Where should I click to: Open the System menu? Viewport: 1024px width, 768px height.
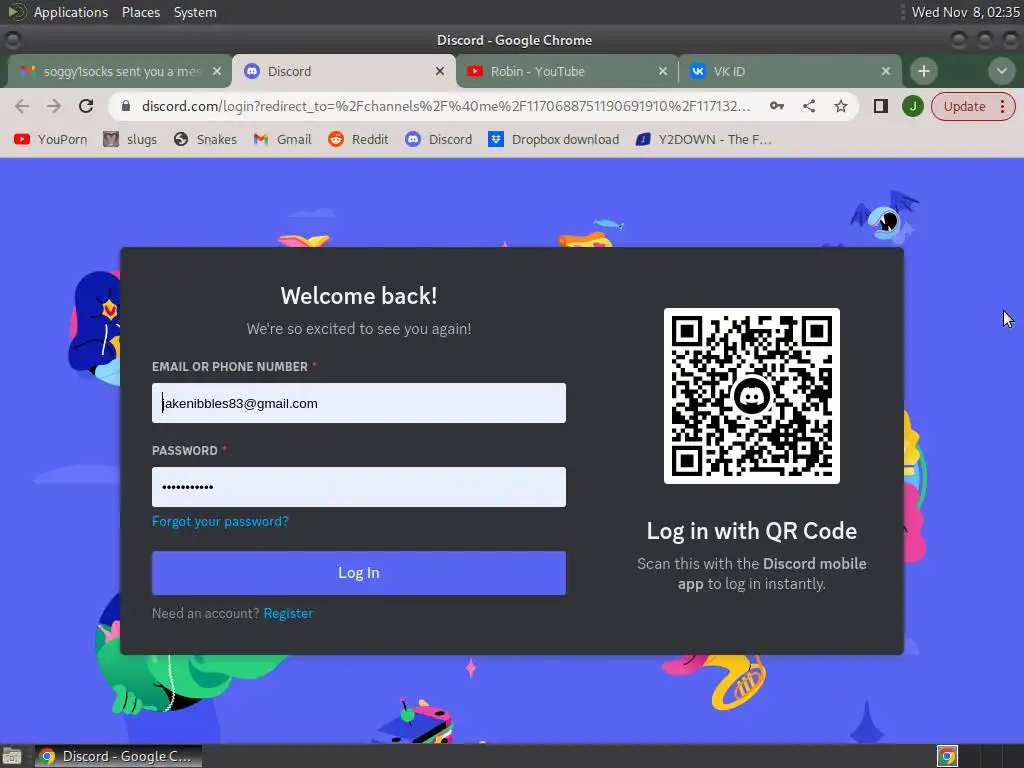tap(195, 12)
